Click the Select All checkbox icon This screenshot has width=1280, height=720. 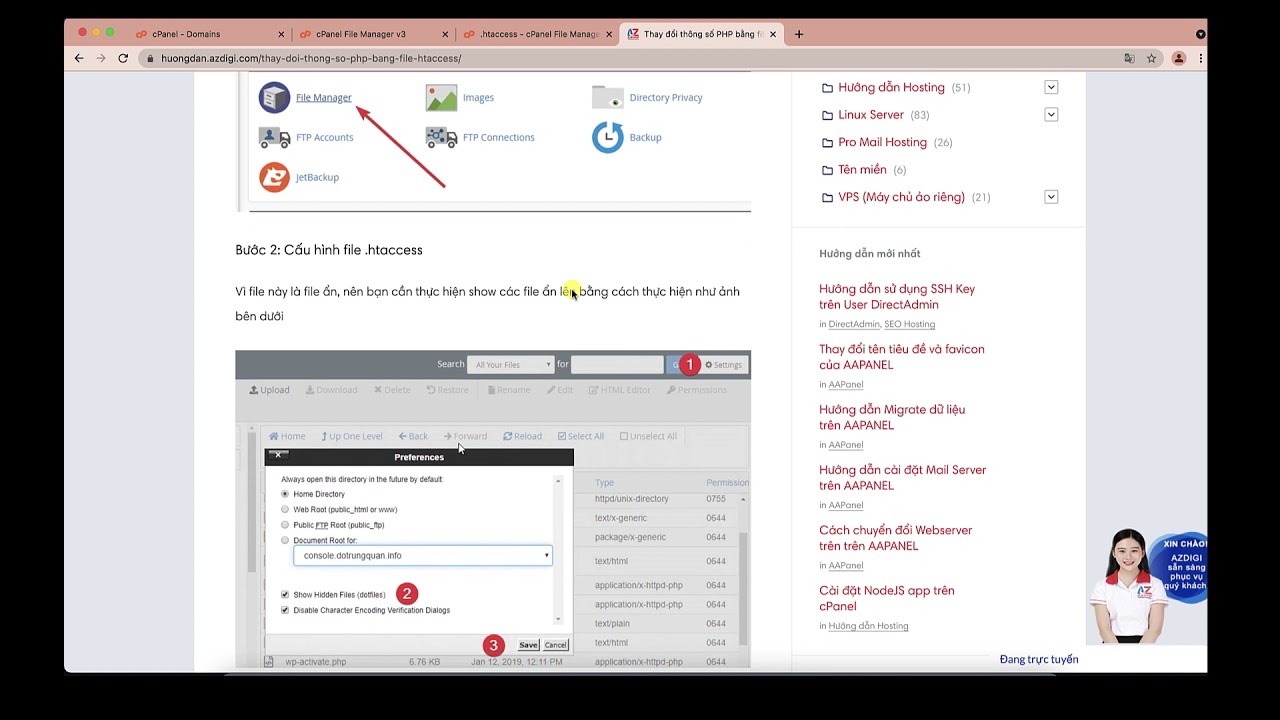pos(562,436)
